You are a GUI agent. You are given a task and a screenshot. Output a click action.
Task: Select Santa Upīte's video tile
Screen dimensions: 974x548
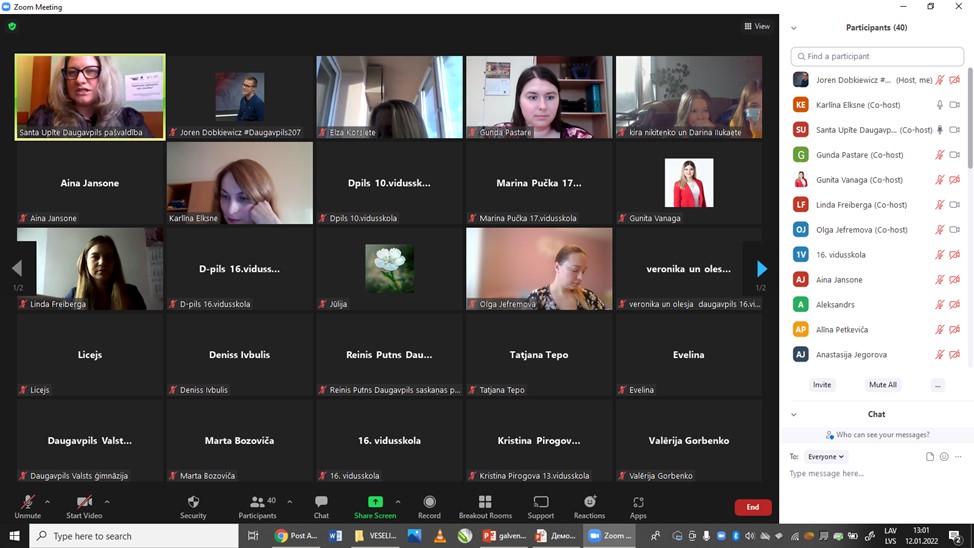pyautogui.click(x=90, y=96)
